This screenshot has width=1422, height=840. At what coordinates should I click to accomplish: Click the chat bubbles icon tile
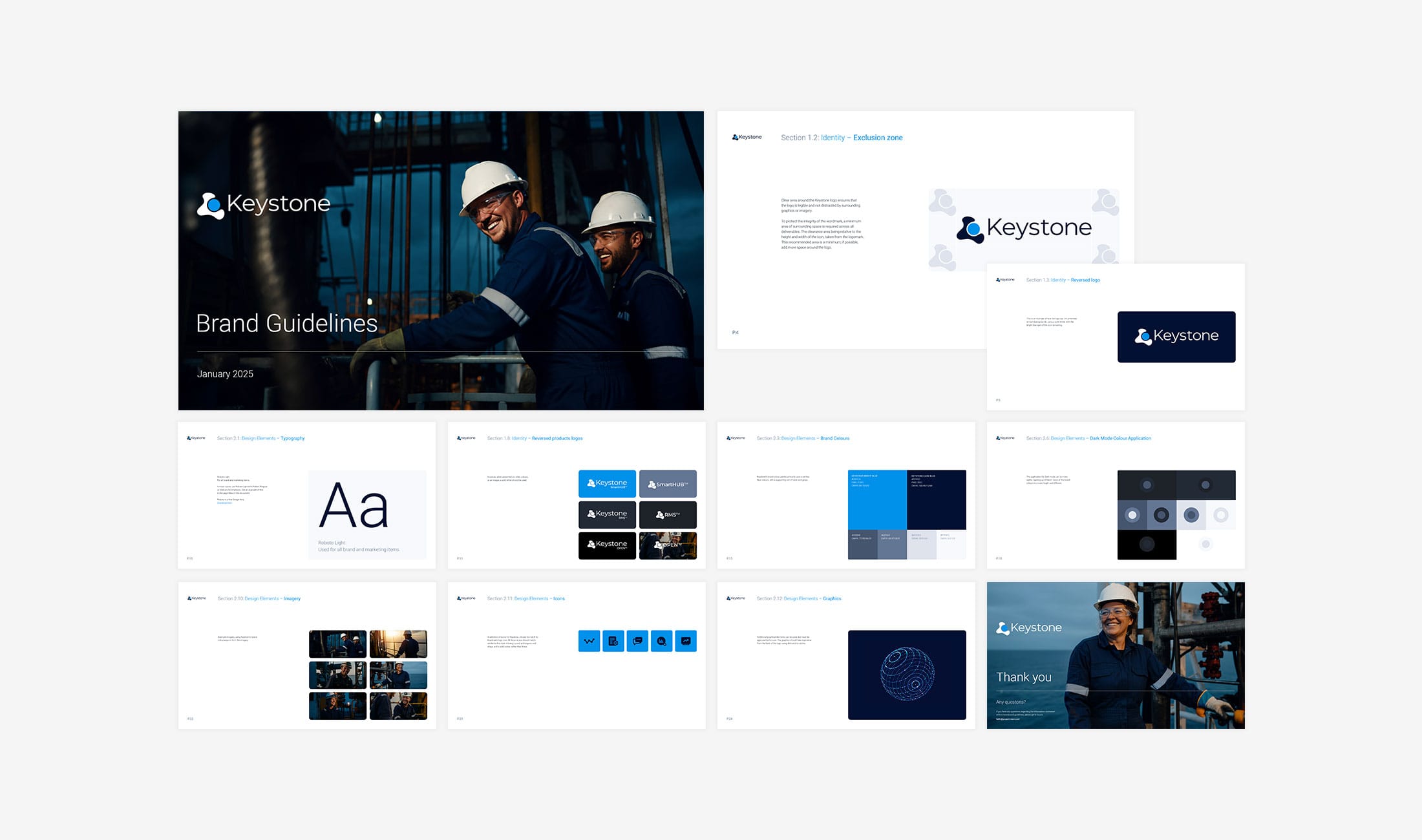click(637, 641)
